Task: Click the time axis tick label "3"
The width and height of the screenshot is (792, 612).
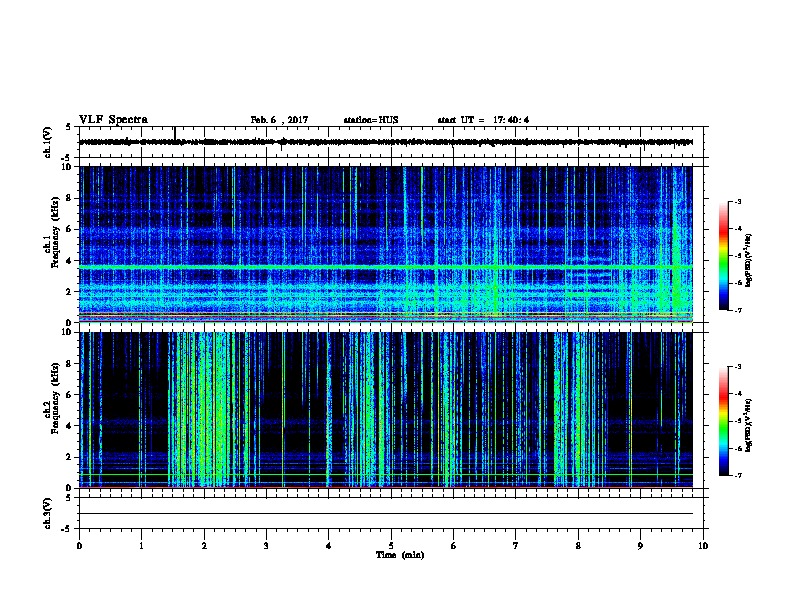Action: tap(266, 546)
